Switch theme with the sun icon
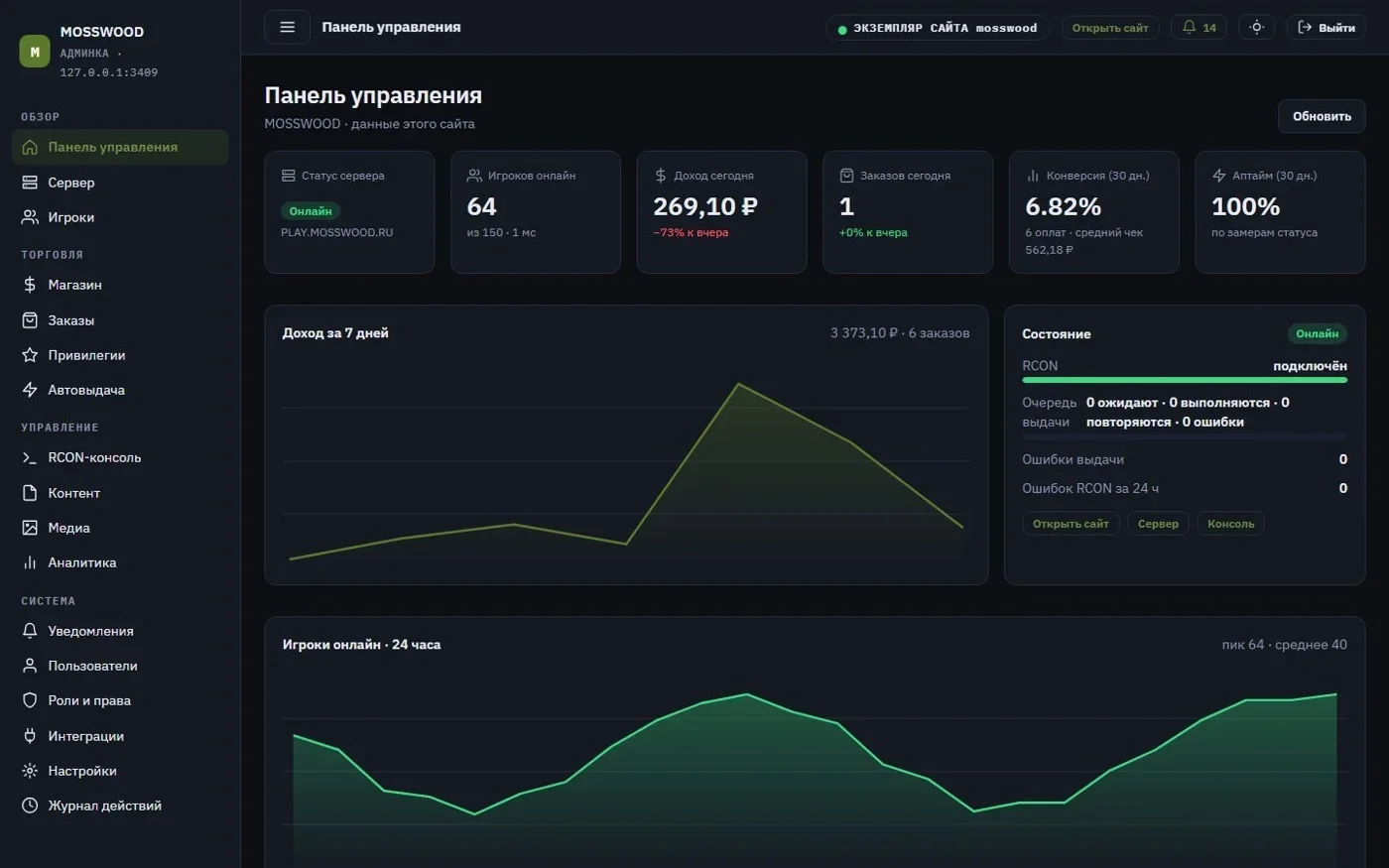Viewport: 1389px width, 868px height. pos(1256,28)
